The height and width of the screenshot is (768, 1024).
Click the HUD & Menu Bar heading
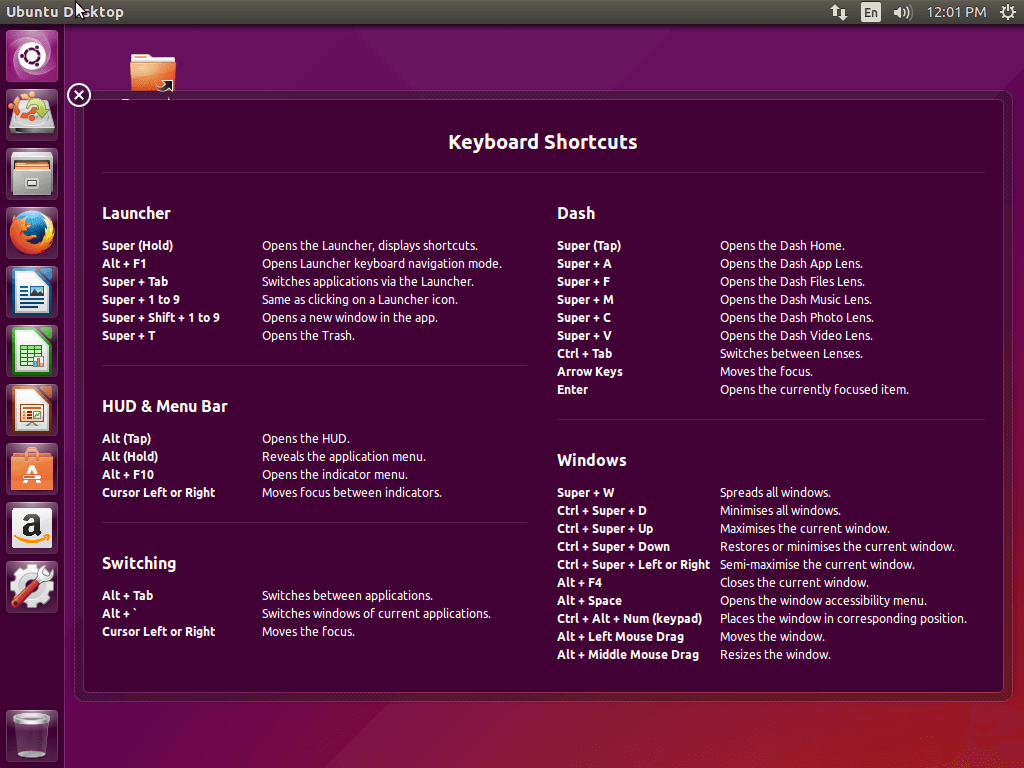[x=165, y=406]
